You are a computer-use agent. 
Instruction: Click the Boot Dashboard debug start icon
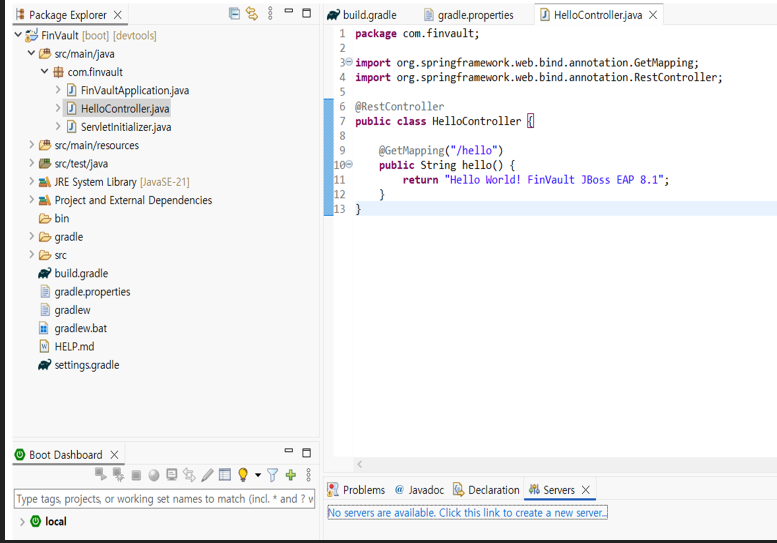pos(118,474)
